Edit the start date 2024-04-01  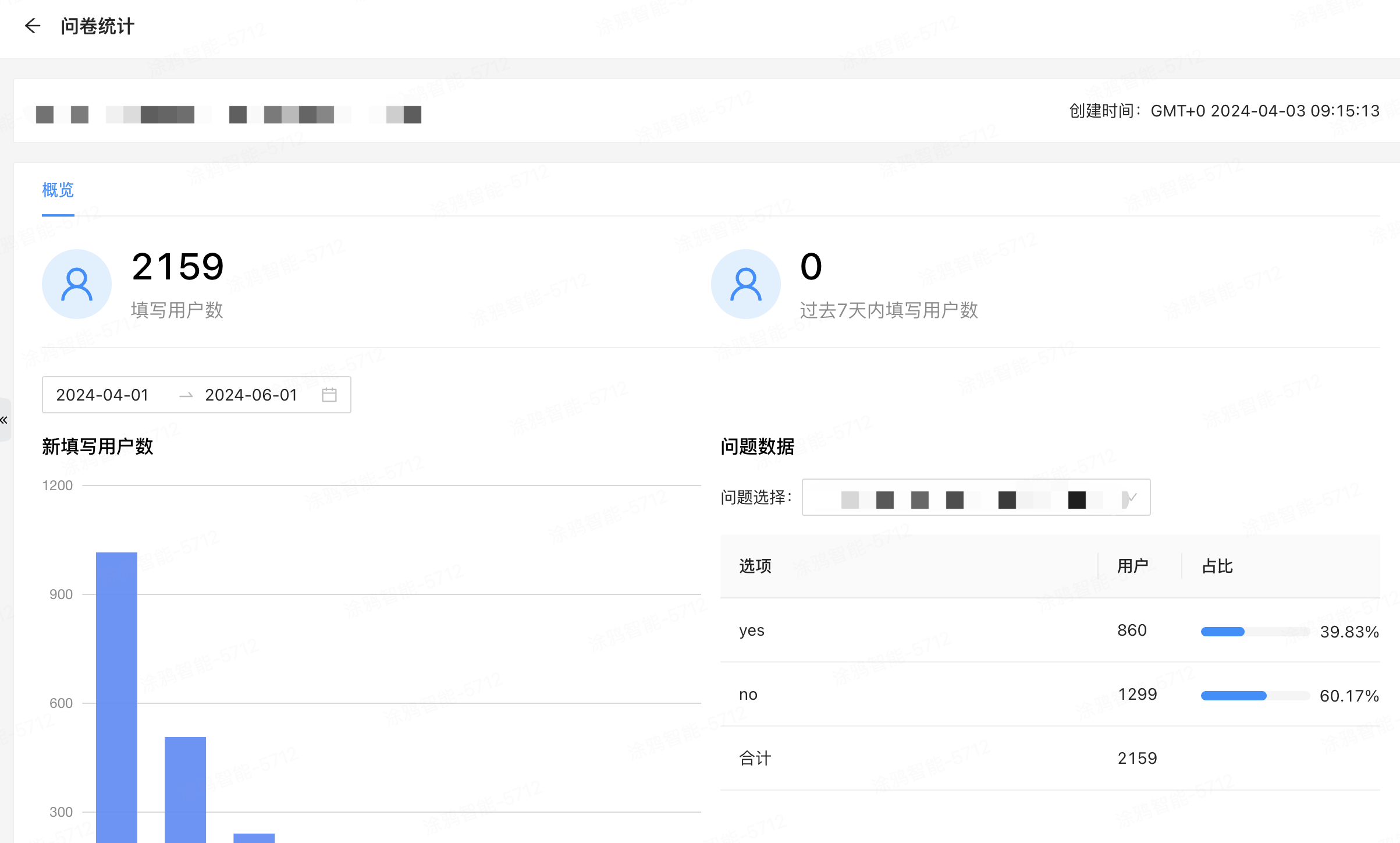coord(102,395)
